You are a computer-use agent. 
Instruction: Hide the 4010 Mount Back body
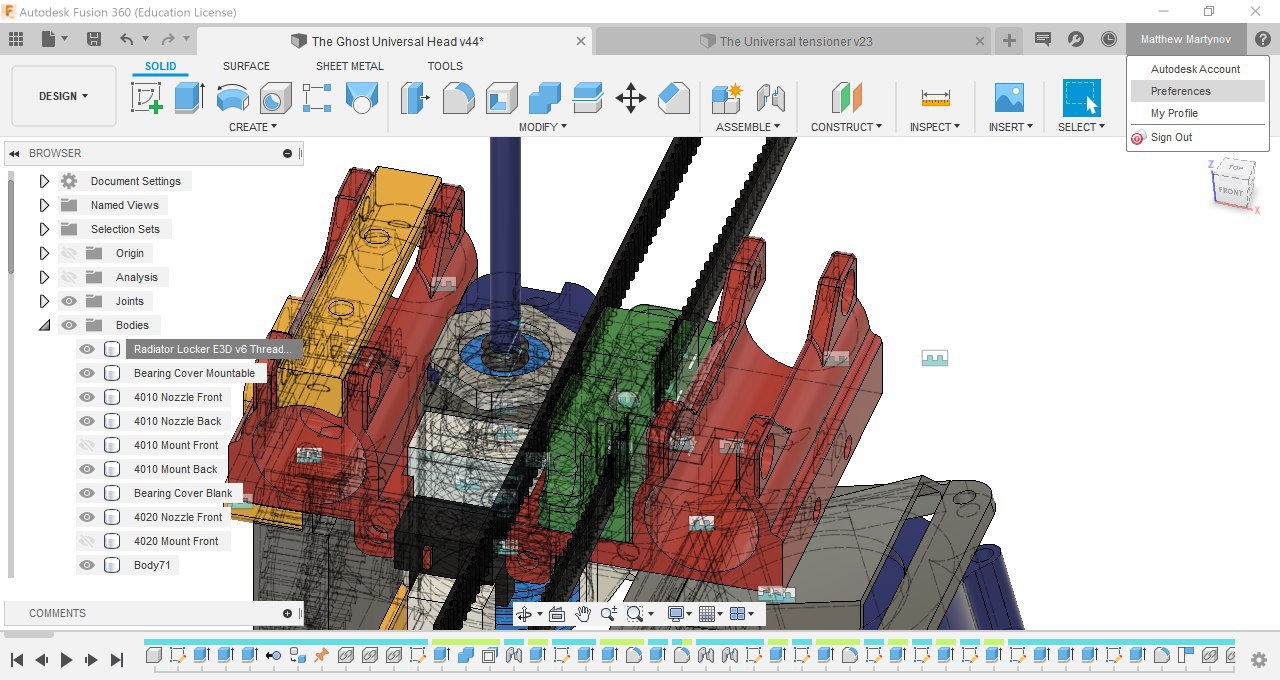click(x=87, y=469)
